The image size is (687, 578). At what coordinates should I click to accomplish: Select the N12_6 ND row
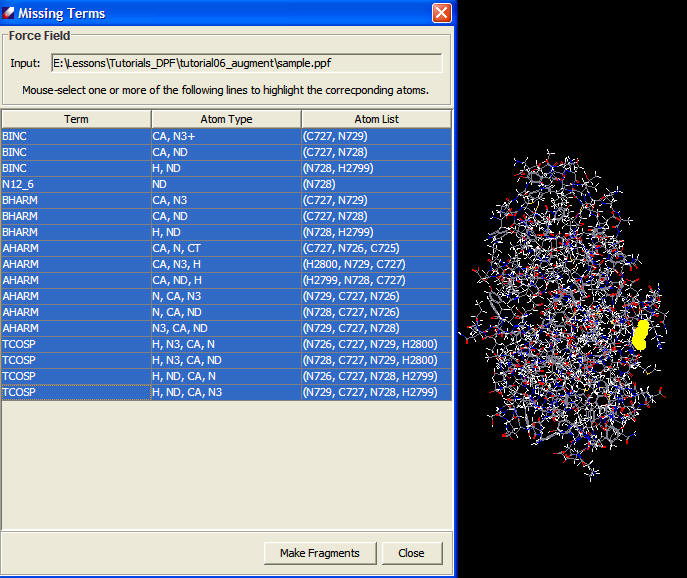point(76,184)
